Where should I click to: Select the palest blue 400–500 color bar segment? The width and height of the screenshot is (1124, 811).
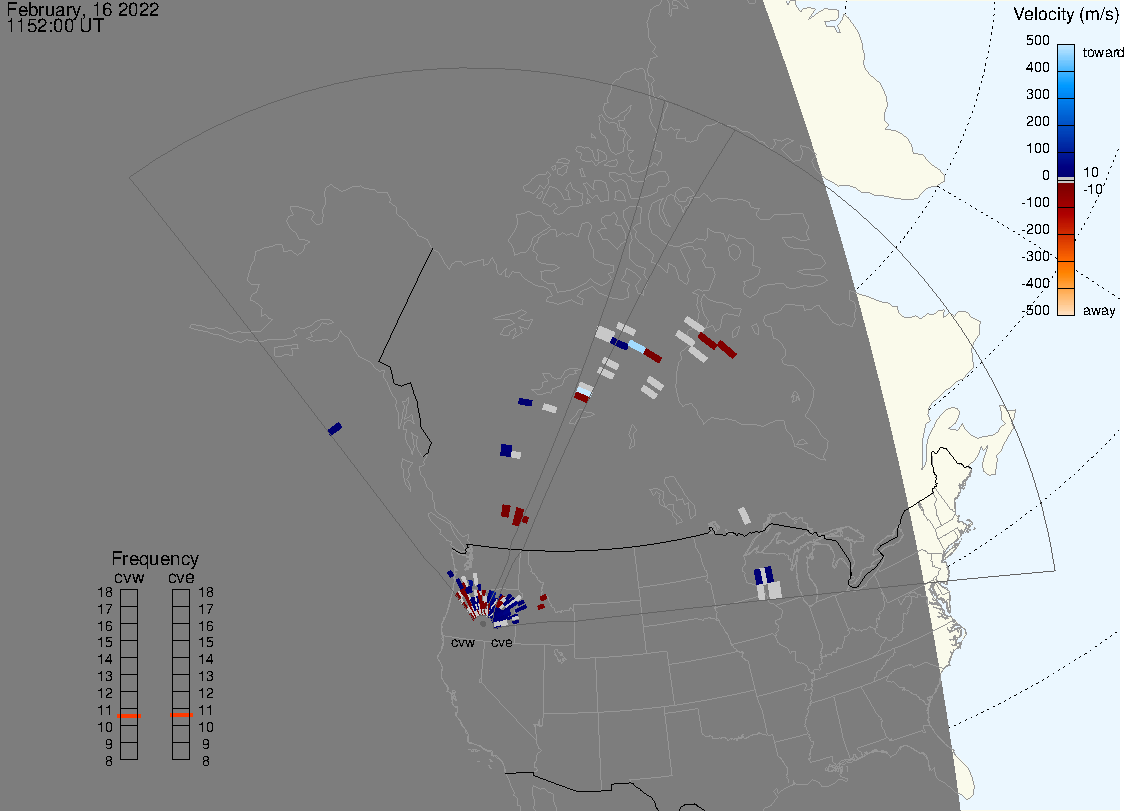(1066, 58)
